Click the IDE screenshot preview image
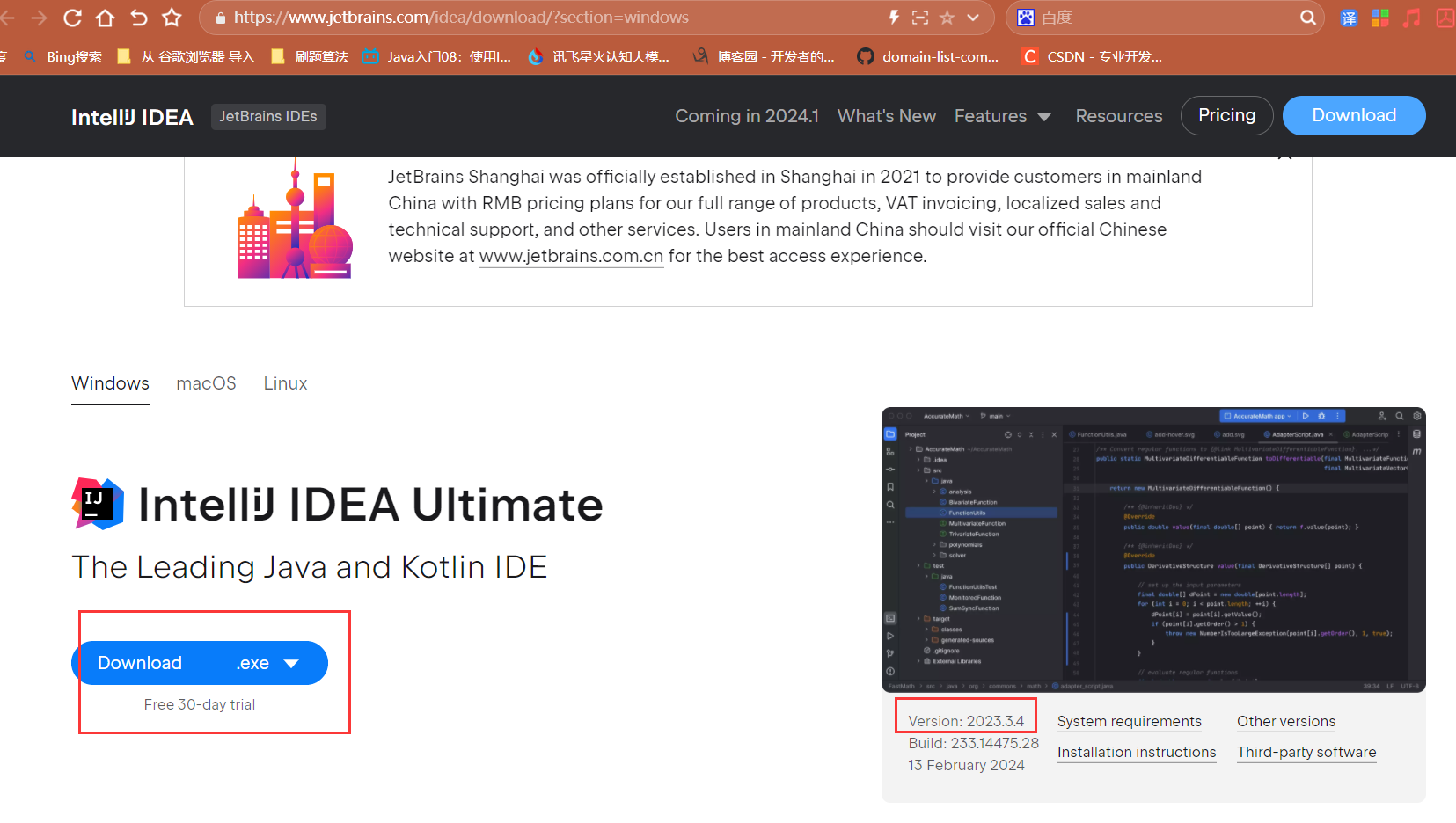This screenshot has height=823, width=1456. click(x=1153, y=550)
